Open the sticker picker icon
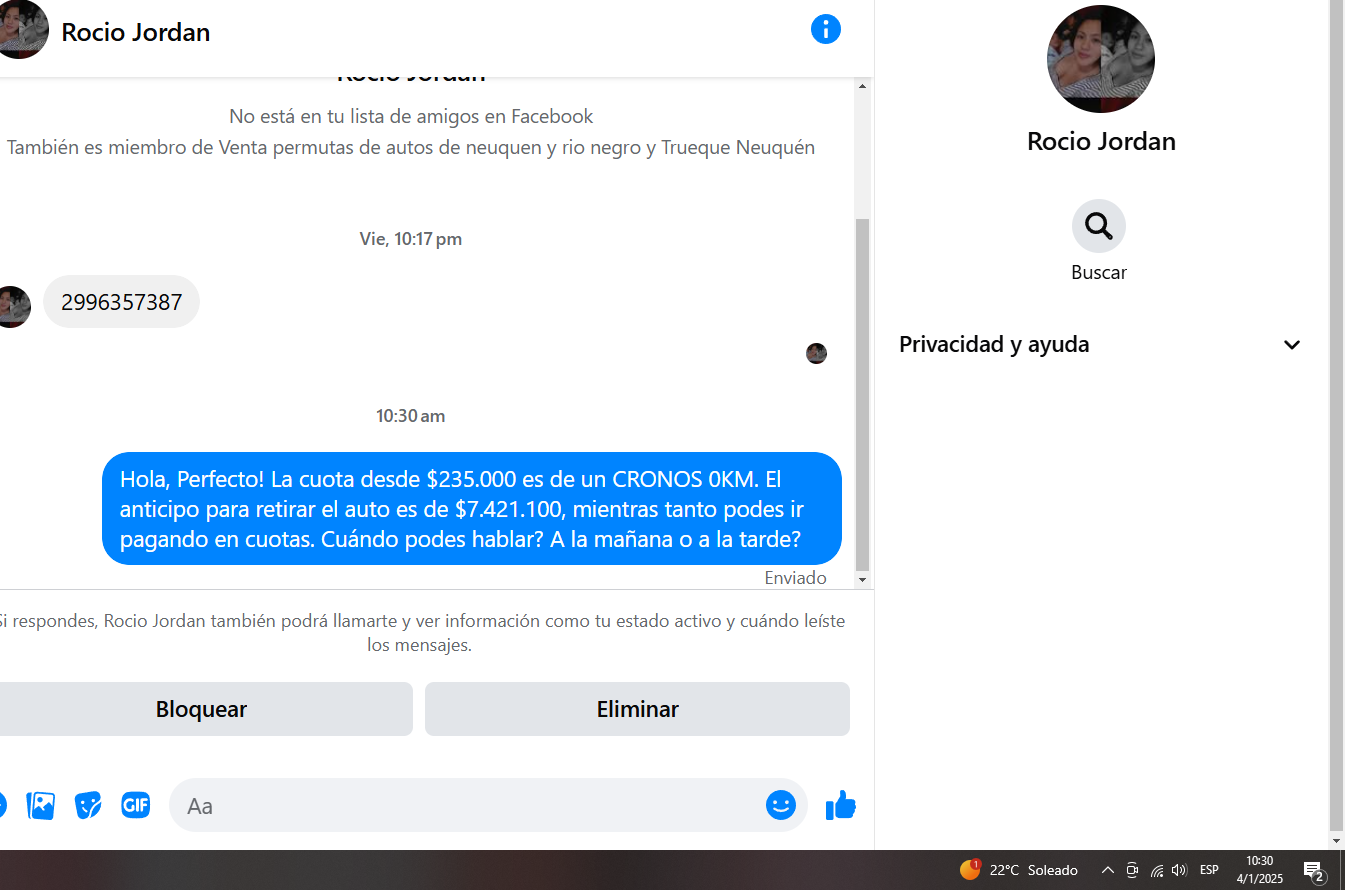This screenshot has height=890, width=1345. (x=88, y=805)
